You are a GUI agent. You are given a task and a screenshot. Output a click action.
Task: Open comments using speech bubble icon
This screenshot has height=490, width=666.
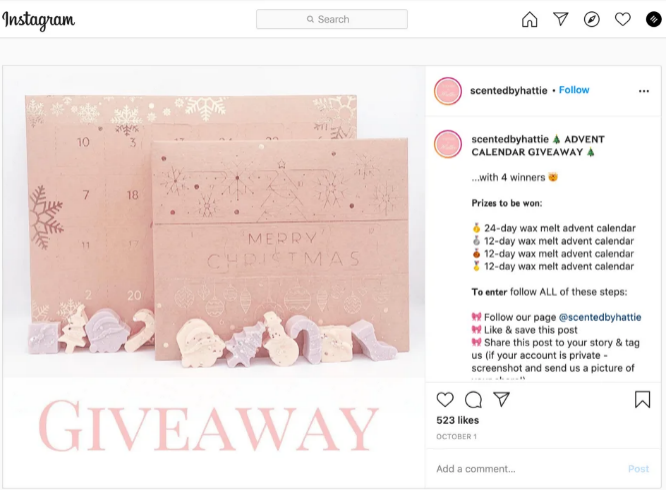click(473, 400)
